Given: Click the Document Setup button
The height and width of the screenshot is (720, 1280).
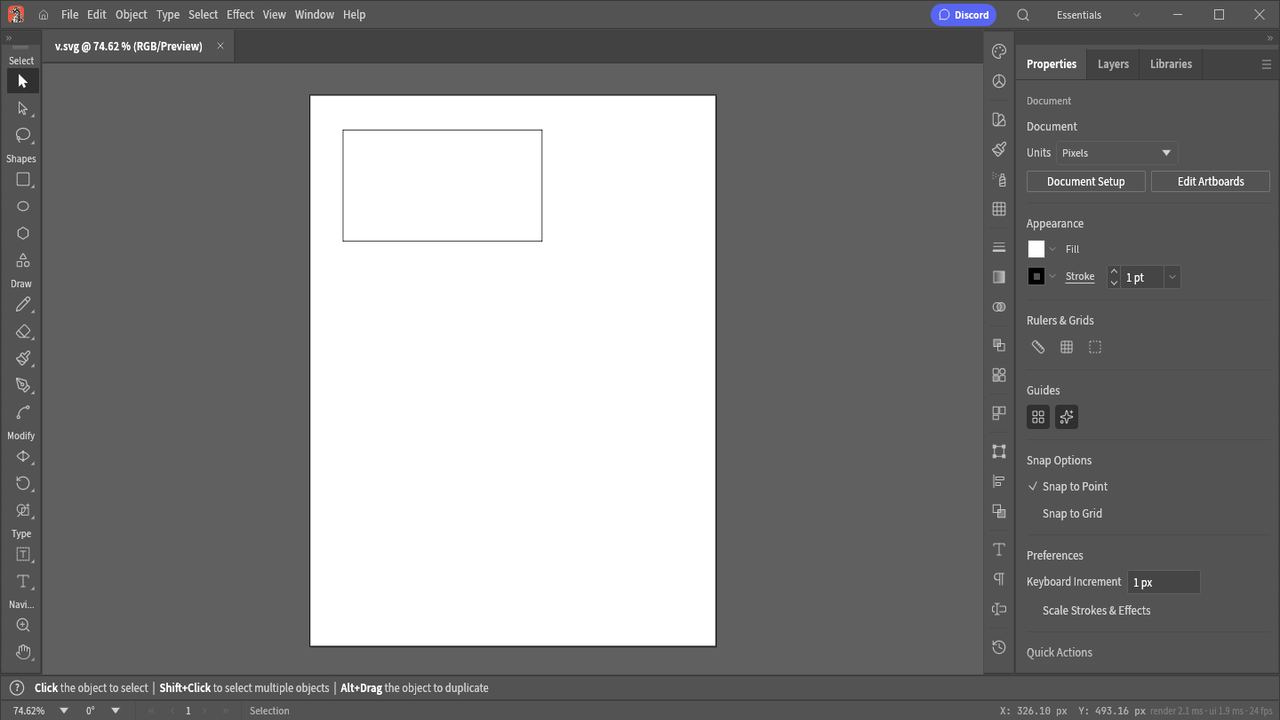Looking at the screenshot, I should (x=1086, y=182).
